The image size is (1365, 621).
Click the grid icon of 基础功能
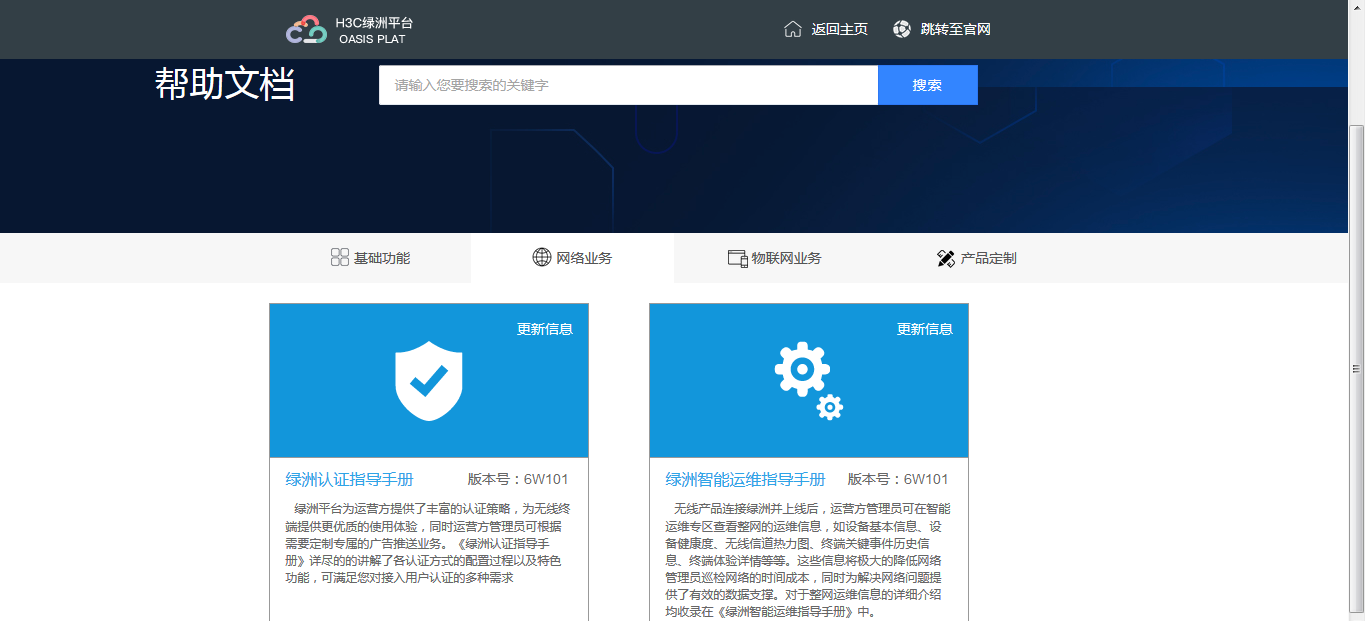point(339,258)
